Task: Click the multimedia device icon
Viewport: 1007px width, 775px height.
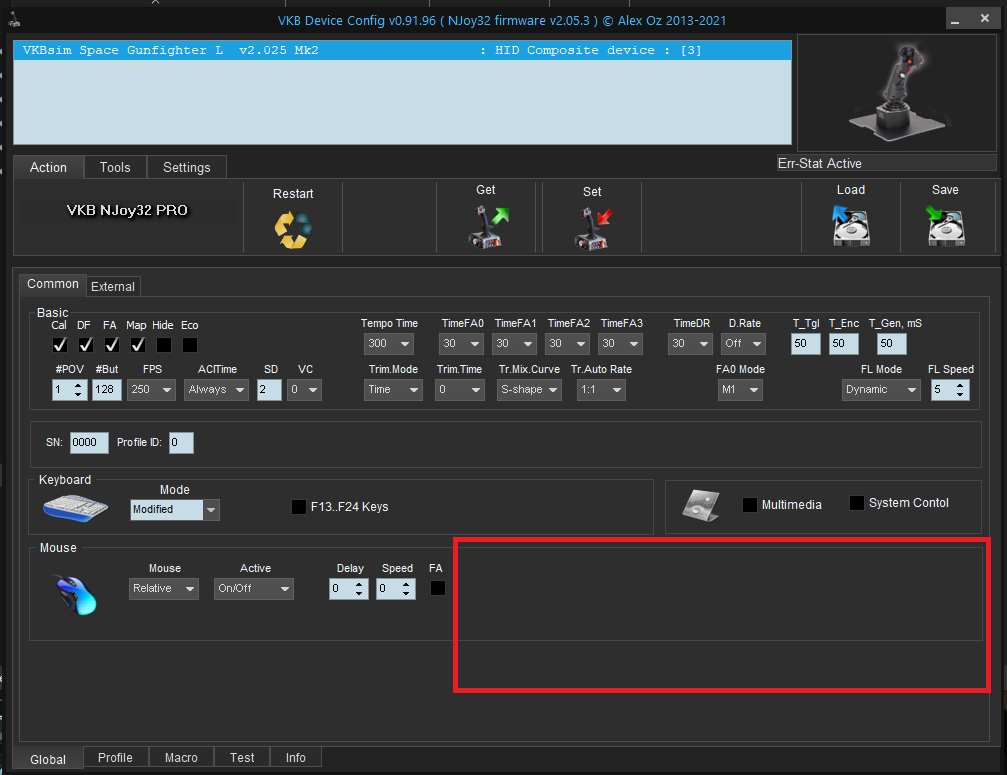Action: pyautogui.click(x=701, y=505)
